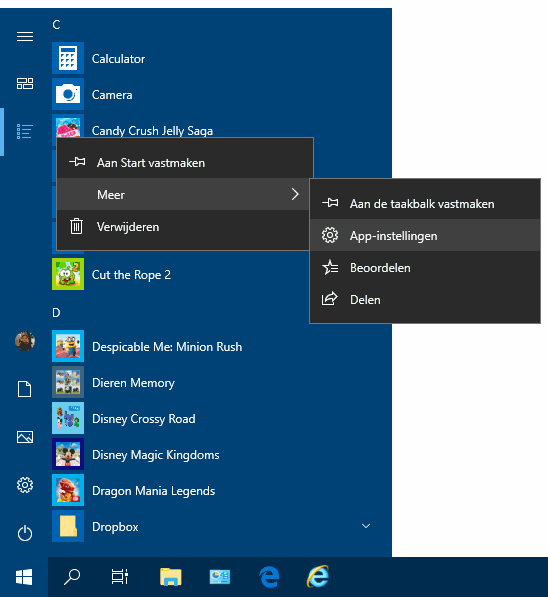Click the pin icon beside Aan Start vastmaken
548x597 pixels.
pyautogui.click(x=77, y=162)
